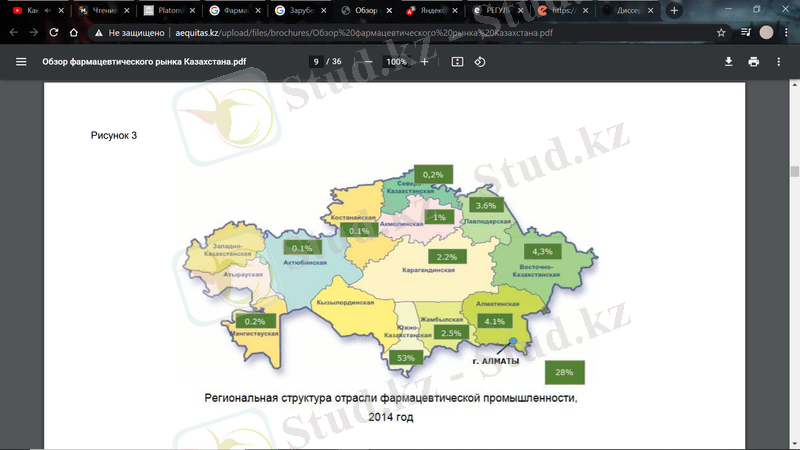Close the Яндекс tab

455,10
